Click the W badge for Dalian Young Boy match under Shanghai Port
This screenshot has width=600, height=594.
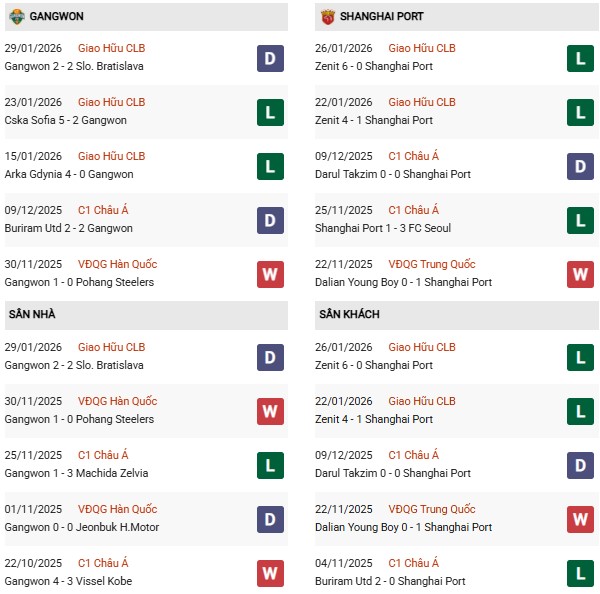580,274
